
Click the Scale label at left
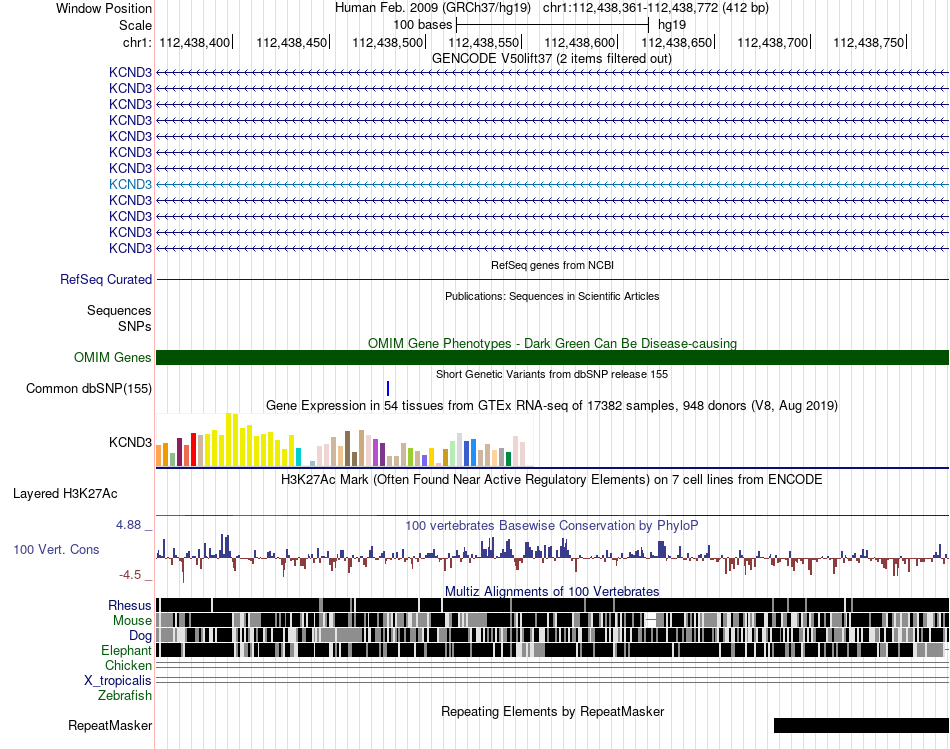coord(135,25)
